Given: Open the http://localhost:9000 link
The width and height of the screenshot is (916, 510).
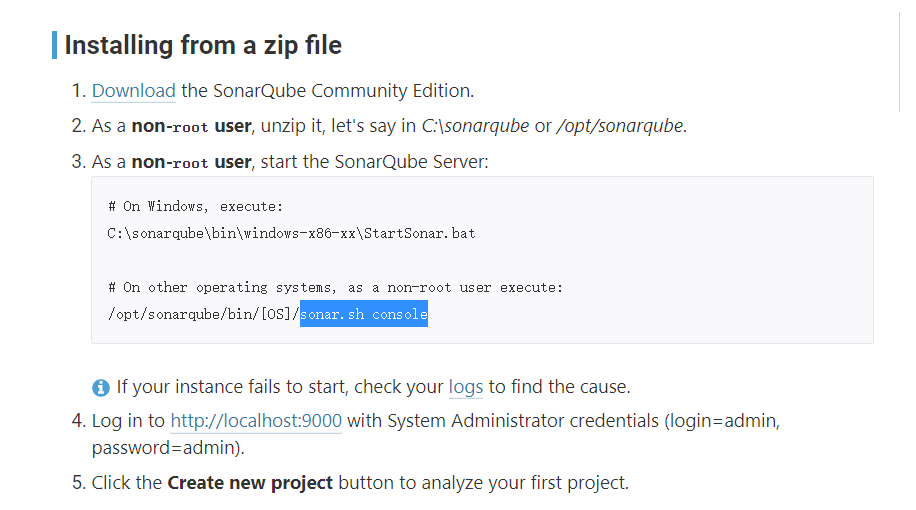Looking at the screenshot, I should (256, 421).
